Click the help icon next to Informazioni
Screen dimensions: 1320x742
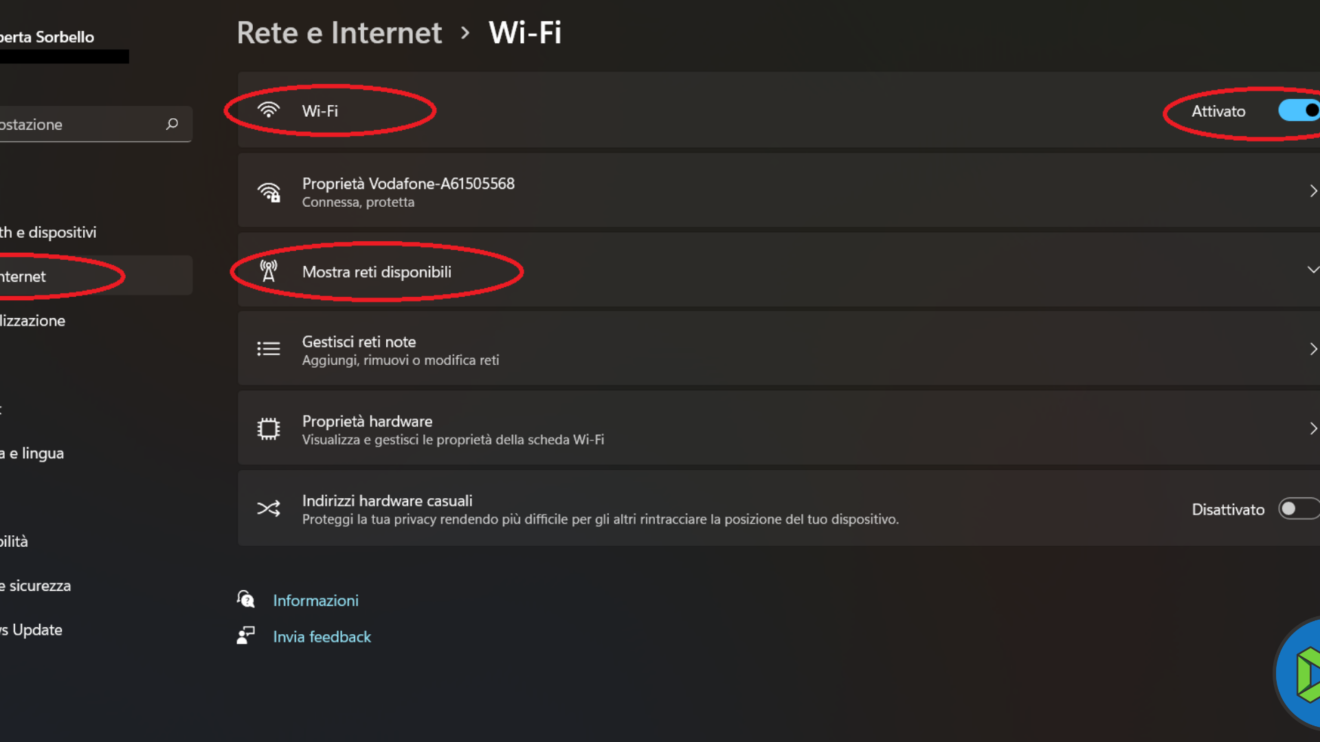tap(246, 599)
